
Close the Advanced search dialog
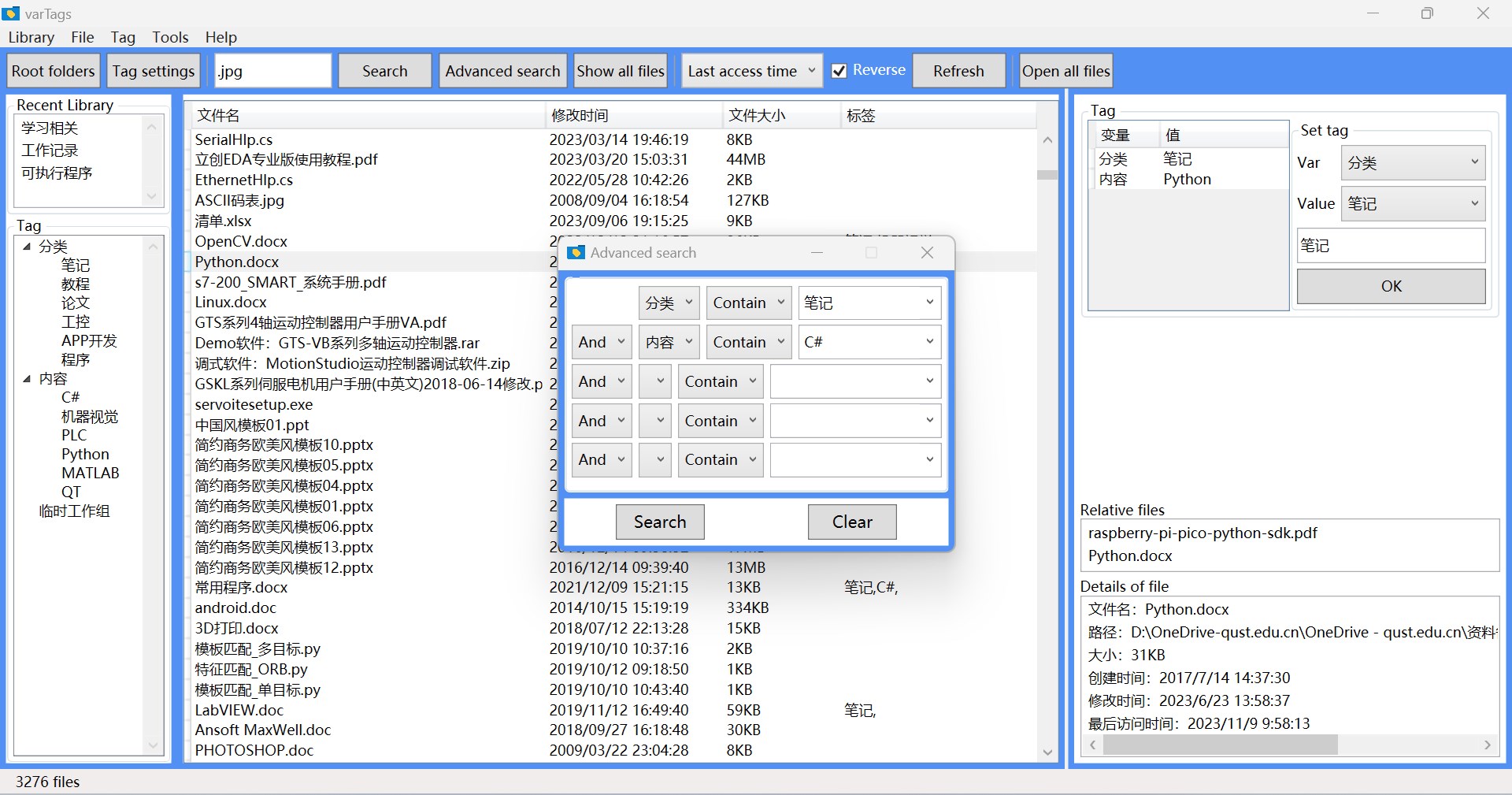point(927,252)
